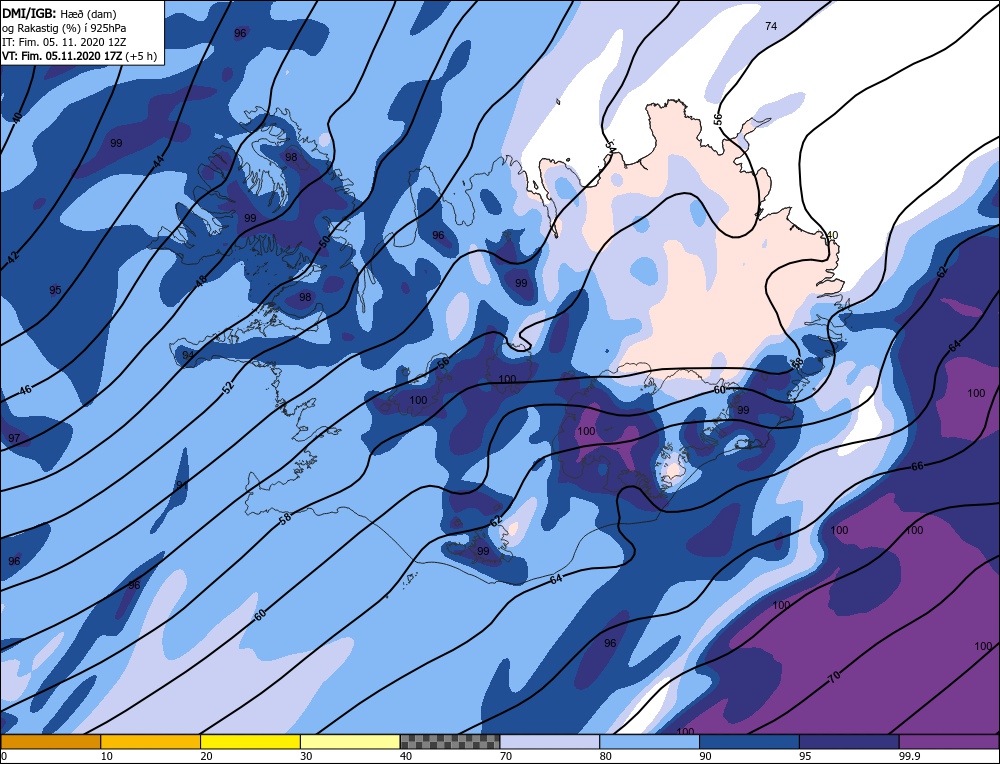Click the legend scale label '40'
The width and height of the screenshot is (1000, 764).
tap(406, 756)
